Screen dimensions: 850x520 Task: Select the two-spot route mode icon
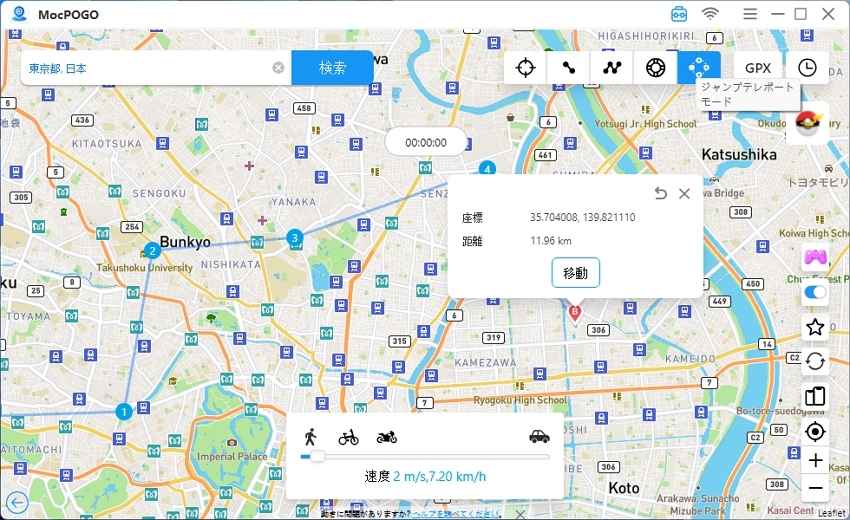(569, 68)
